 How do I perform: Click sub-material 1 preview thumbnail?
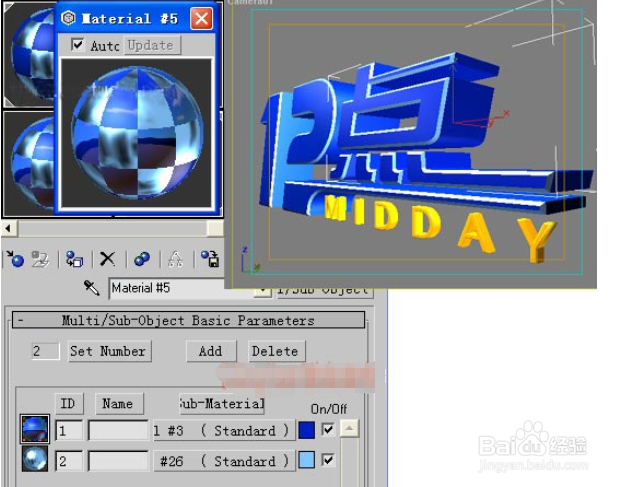click(x=35, y=429)
